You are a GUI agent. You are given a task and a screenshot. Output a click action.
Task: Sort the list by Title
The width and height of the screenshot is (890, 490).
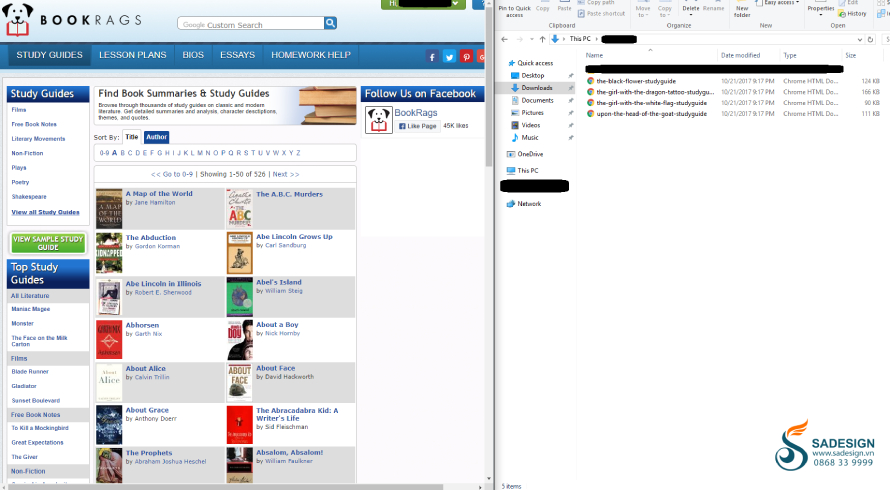tap(132, 137)
